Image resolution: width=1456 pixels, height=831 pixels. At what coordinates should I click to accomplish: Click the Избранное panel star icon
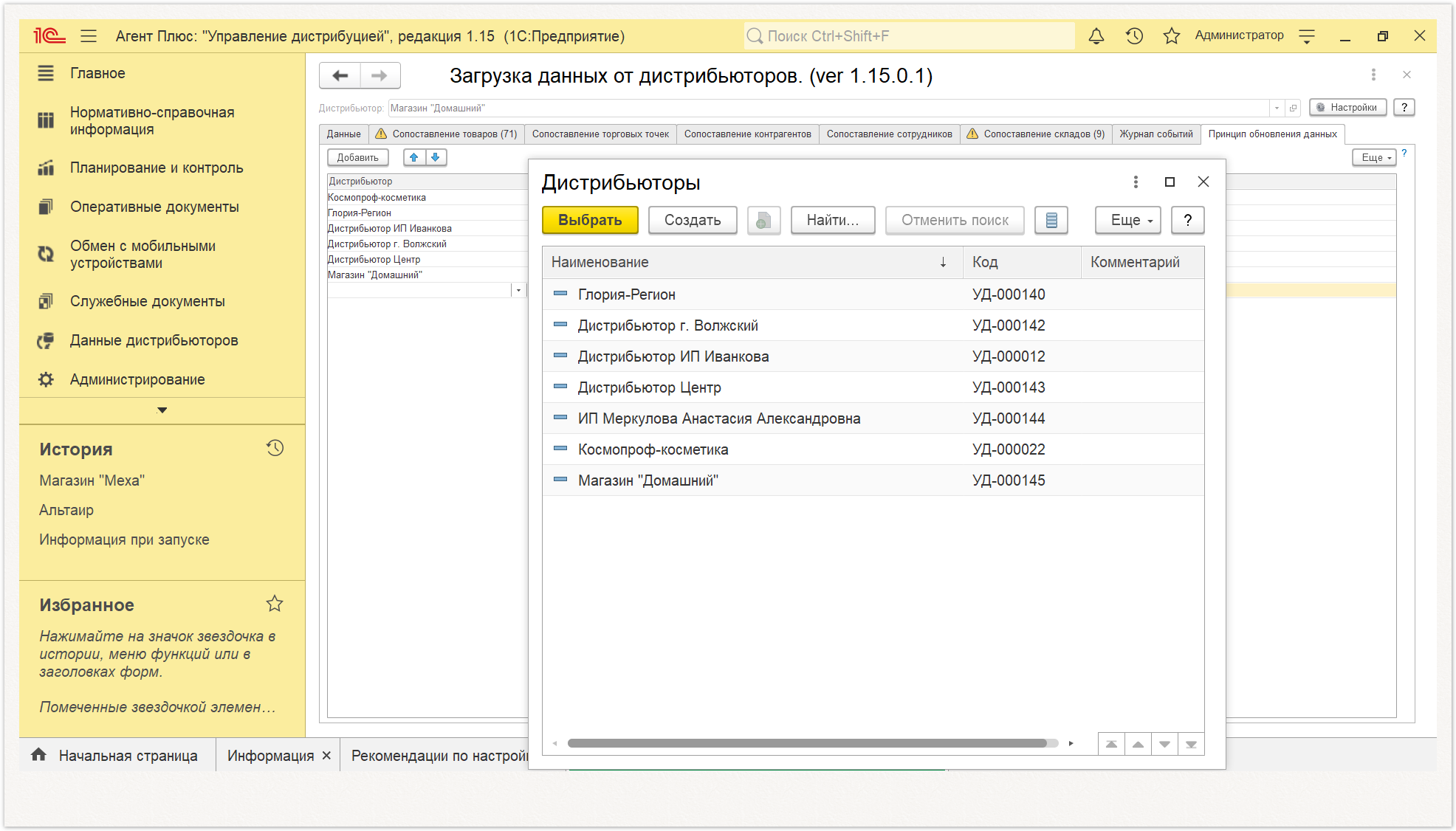tap(275, 604)
